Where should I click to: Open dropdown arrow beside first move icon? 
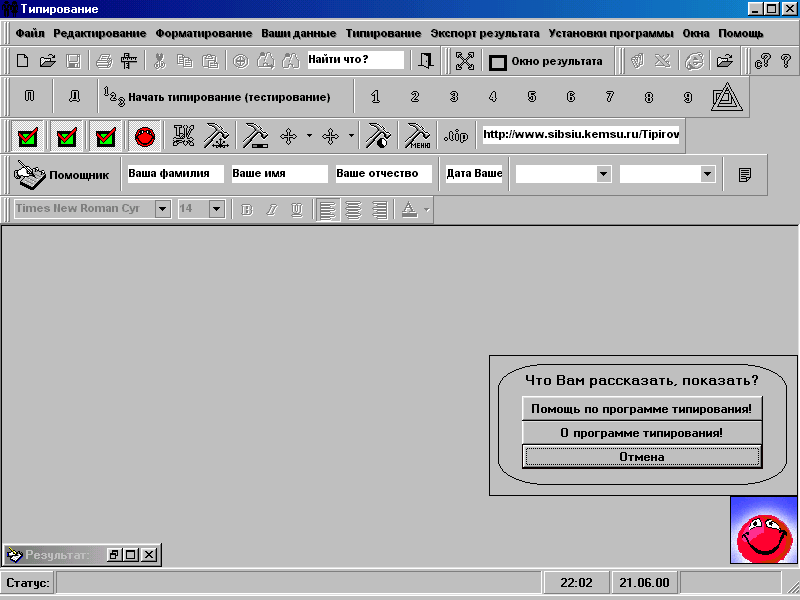[x=309, y=136]
